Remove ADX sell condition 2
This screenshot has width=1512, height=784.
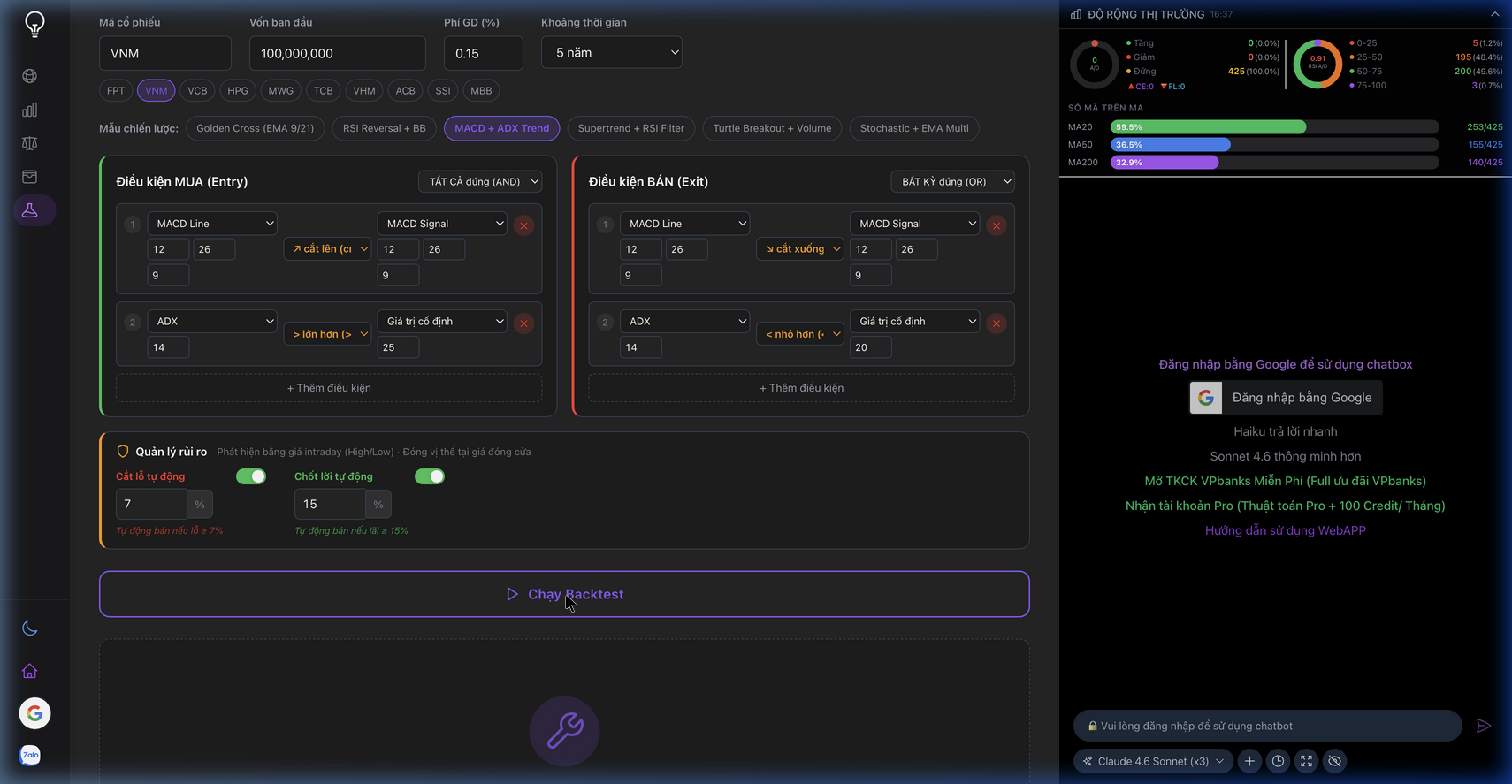[x=997, y=323]
